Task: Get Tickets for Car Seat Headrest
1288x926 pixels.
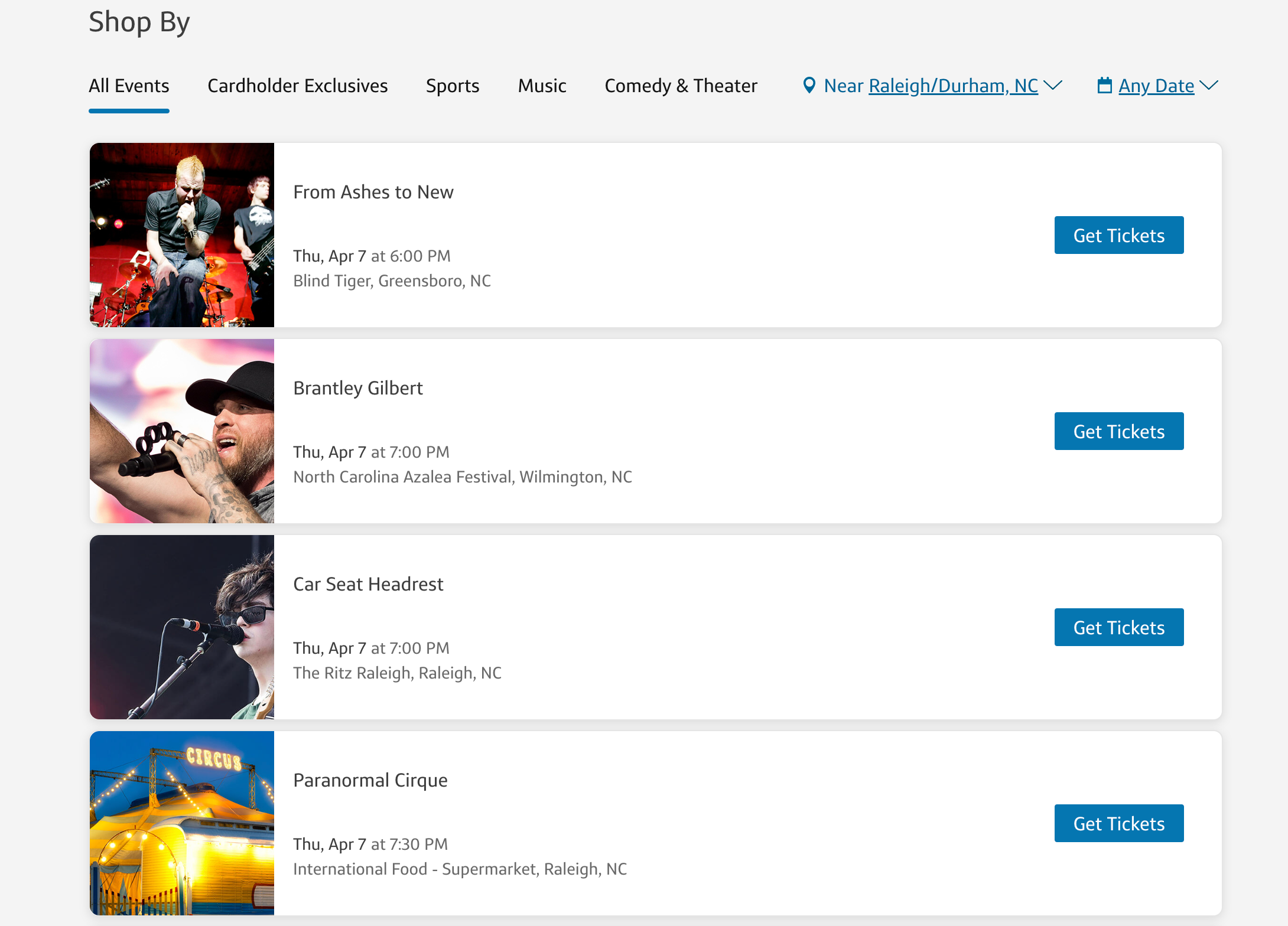Action: click(1118, 627)
